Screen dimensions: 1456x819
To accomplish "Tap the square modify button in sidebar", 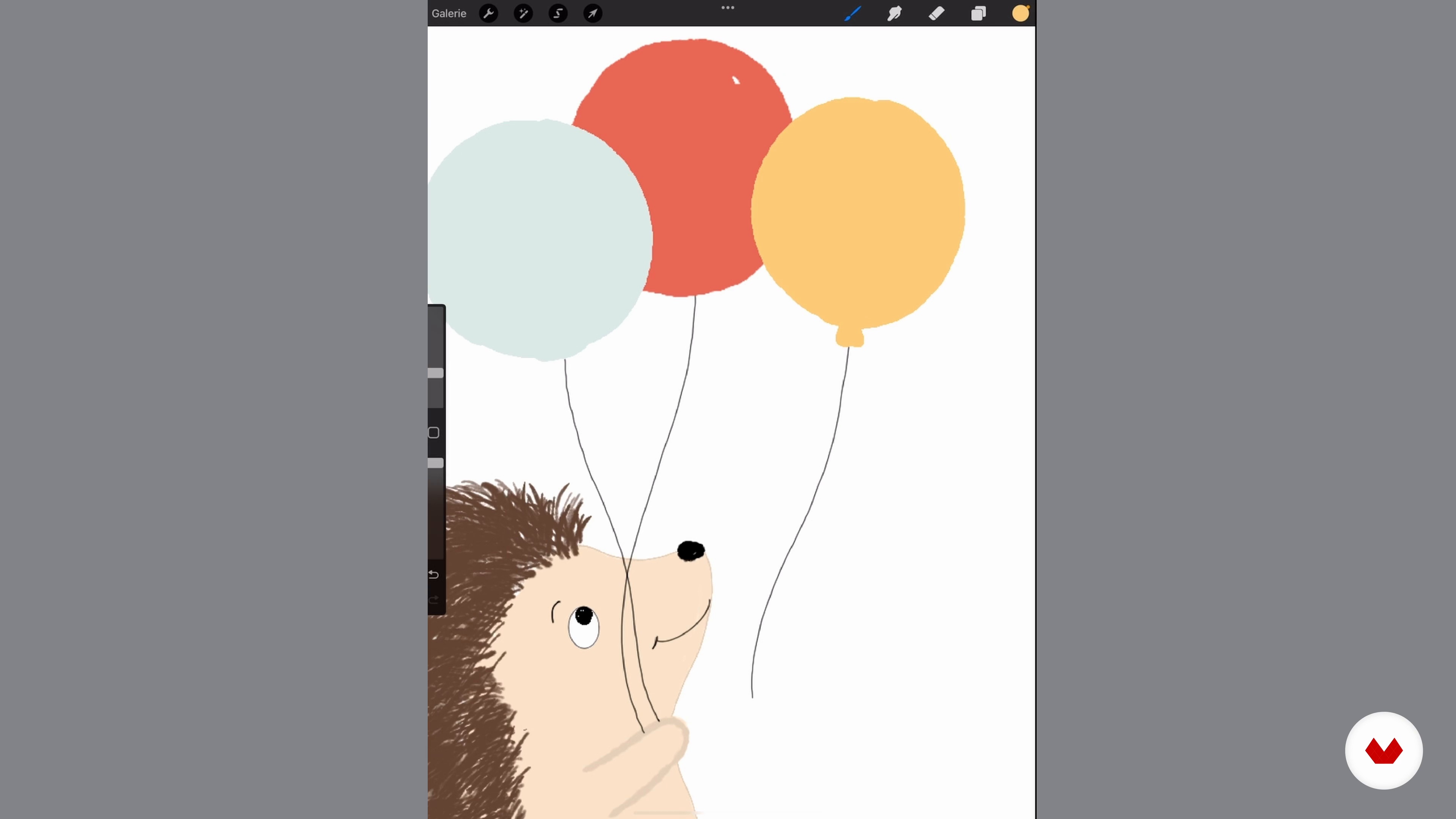I will [x=433, y=433].
